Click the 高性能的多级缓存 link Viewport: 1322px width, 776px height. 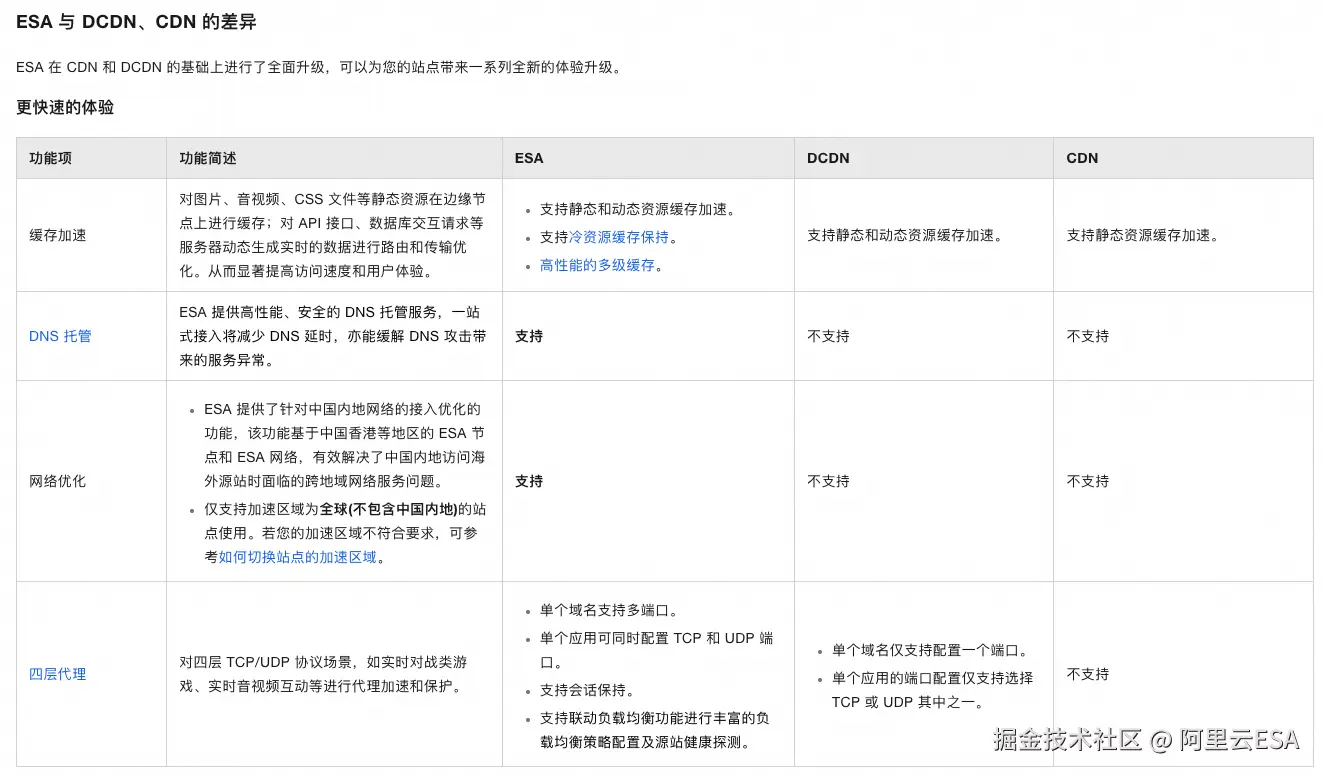(597, 265)
